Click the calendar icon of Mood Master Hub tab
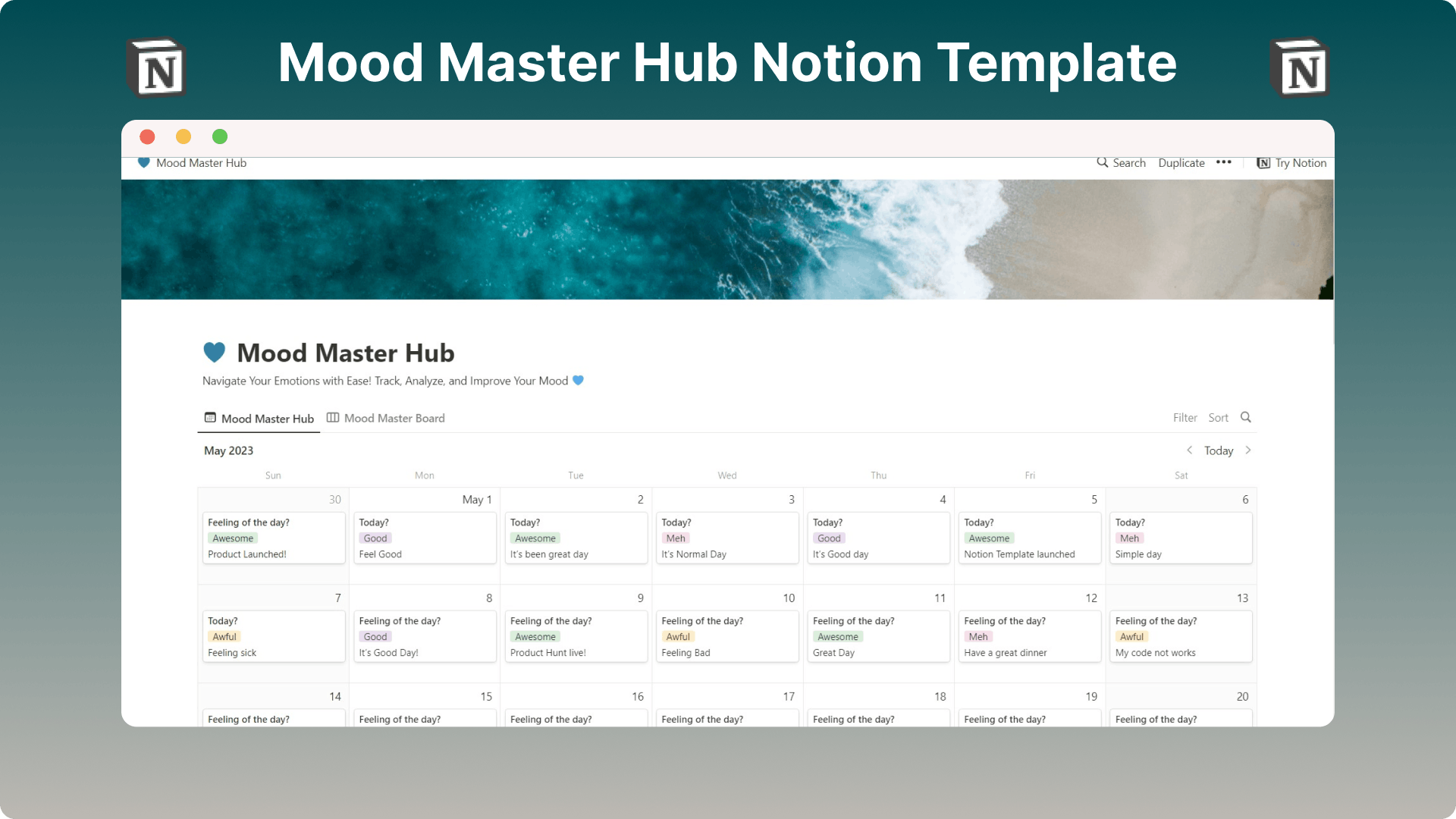 point(210,418)
